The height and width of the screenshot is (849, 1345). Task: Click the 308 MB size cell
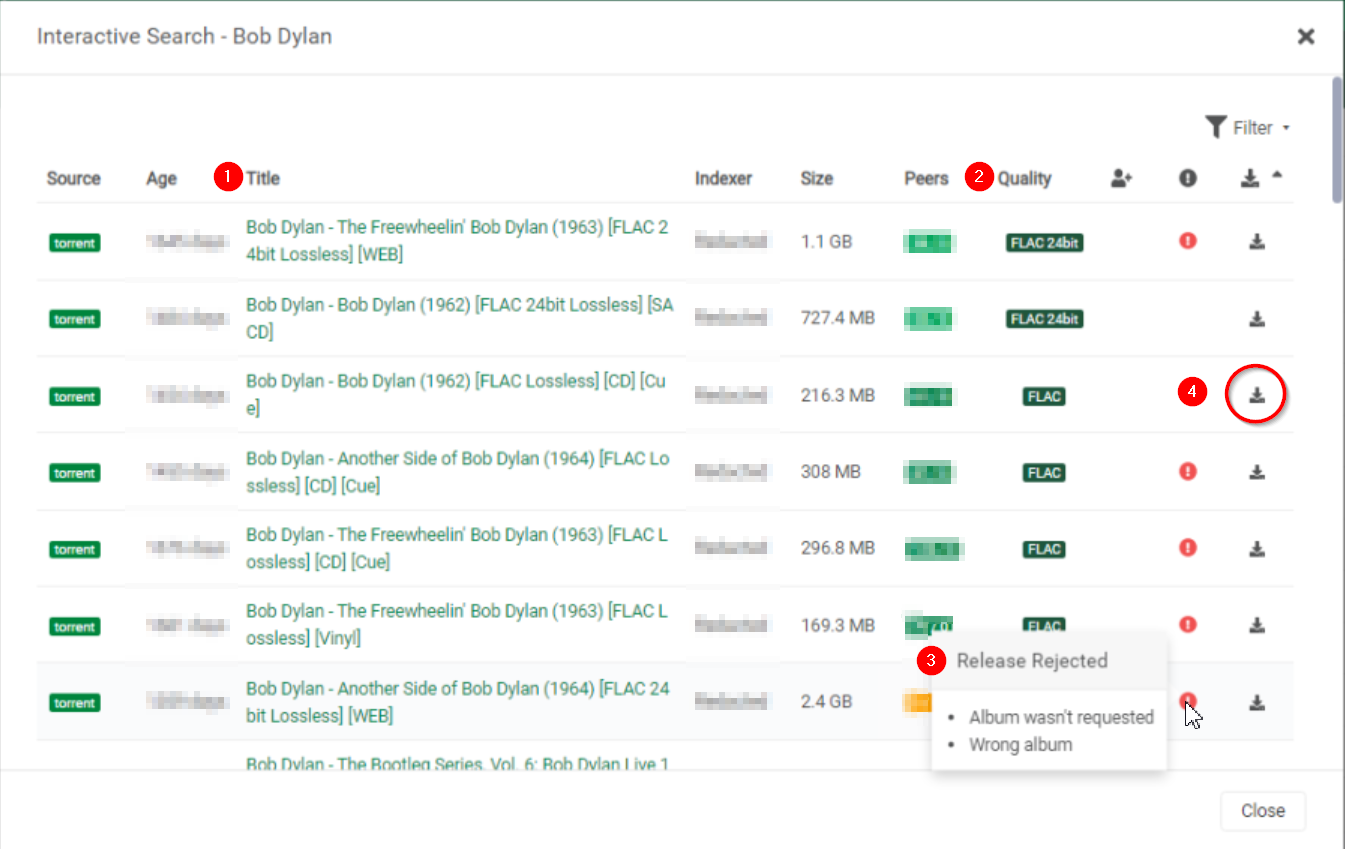pyautogui.click(x=829, y=471)
